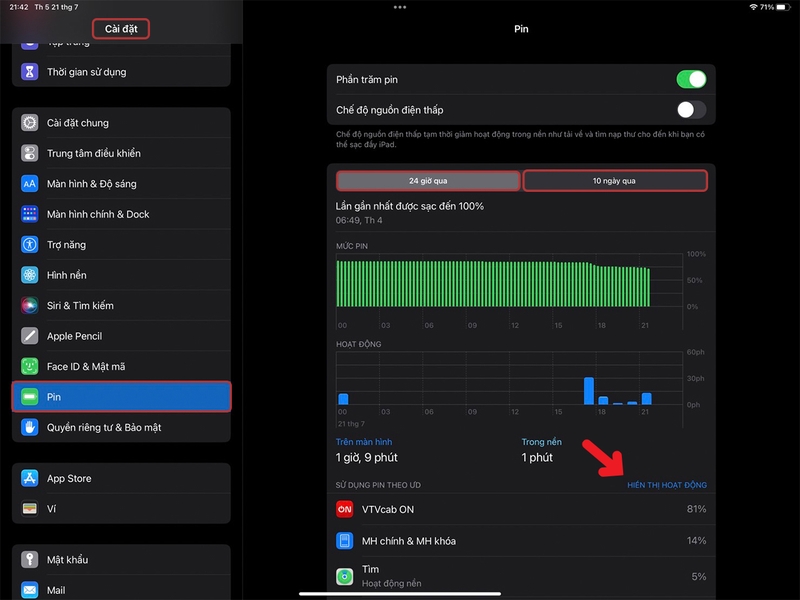This screenshot has height=600, width=800.
Task: Open the VTVcab ON 81% usage row
Action: point(521,509)
